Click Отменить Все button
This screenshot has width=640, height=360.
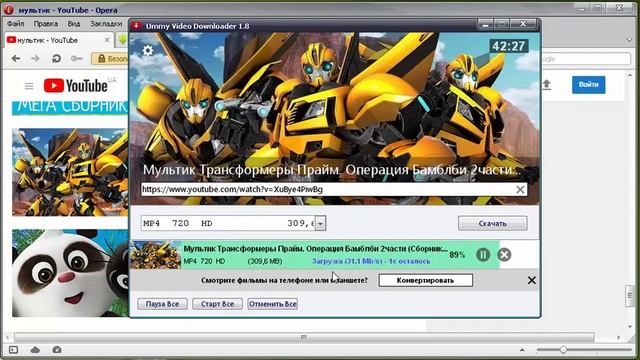pyautogui.click(x=272, y=304)
